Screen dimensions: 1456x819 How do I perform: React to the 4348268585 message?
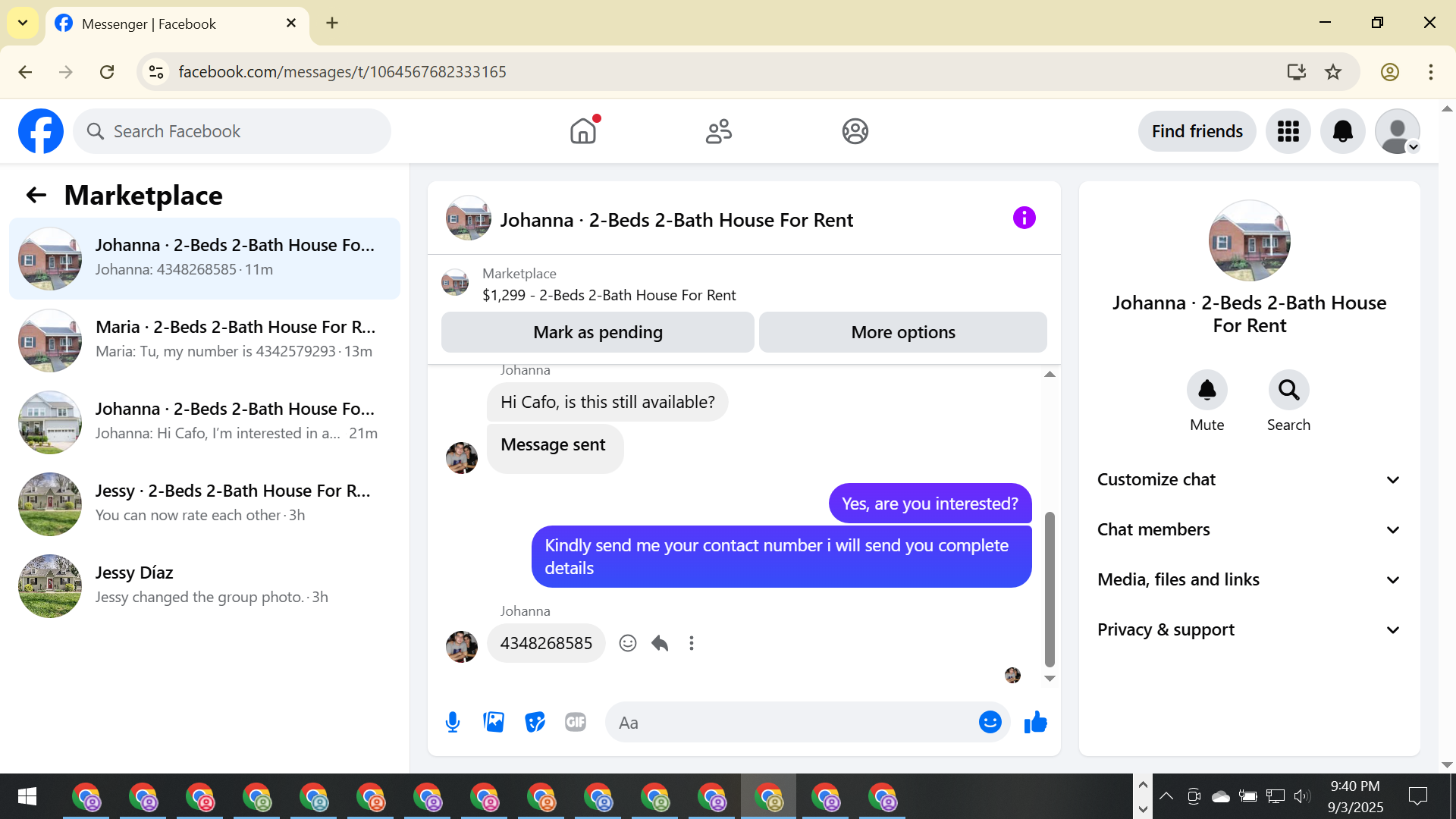point(628,643)
